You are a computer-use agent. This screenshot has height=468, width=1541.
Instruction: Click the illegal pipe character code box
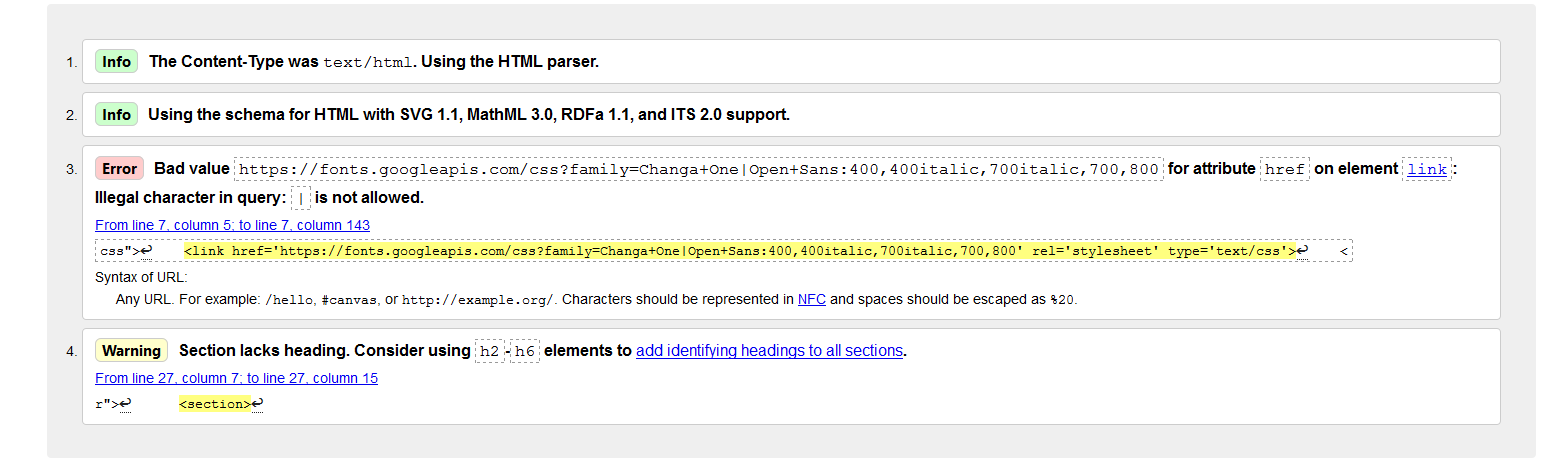point(301,198)
